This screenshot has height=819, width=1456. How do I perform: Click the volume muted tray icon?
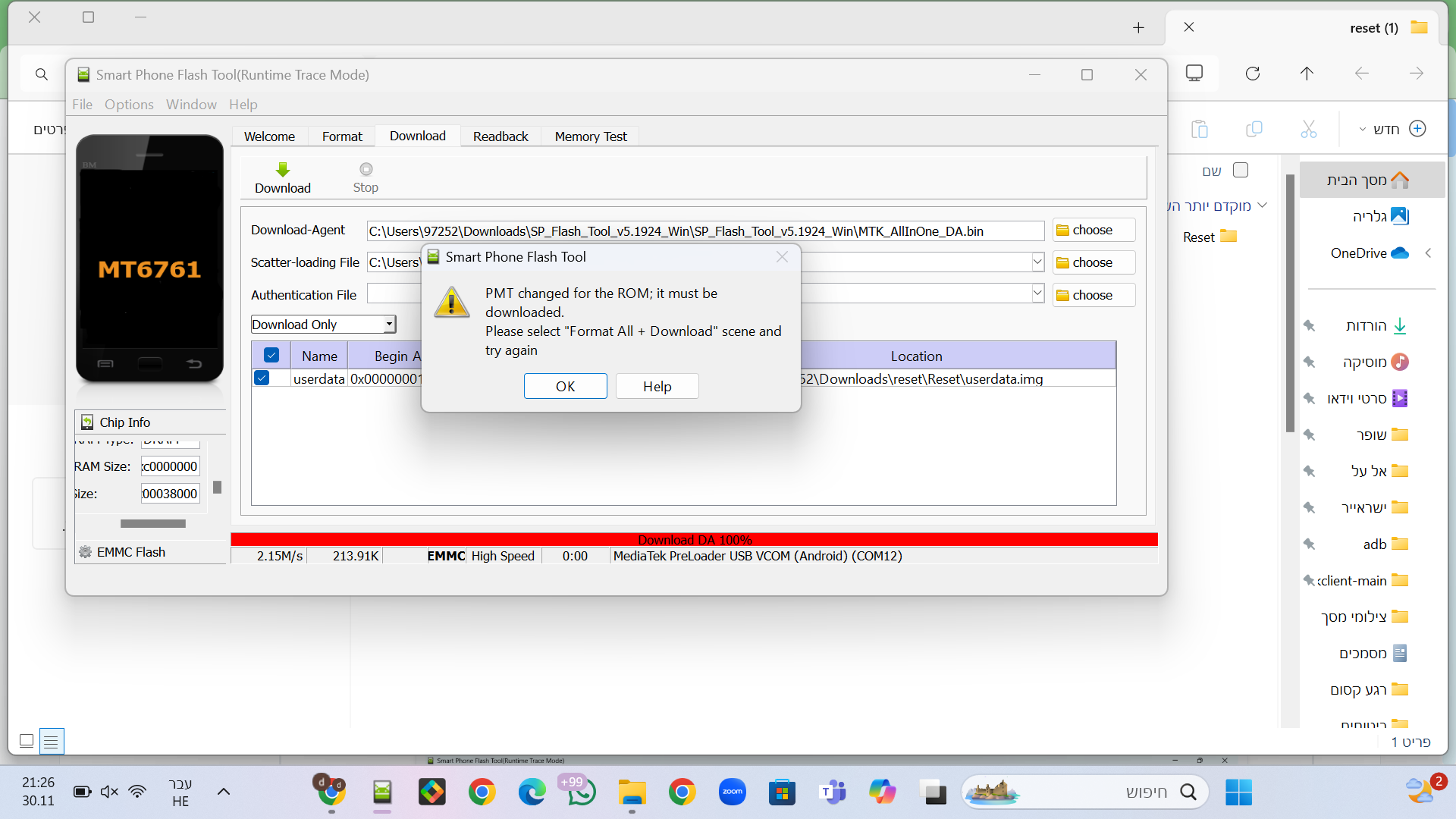[109, 792]
